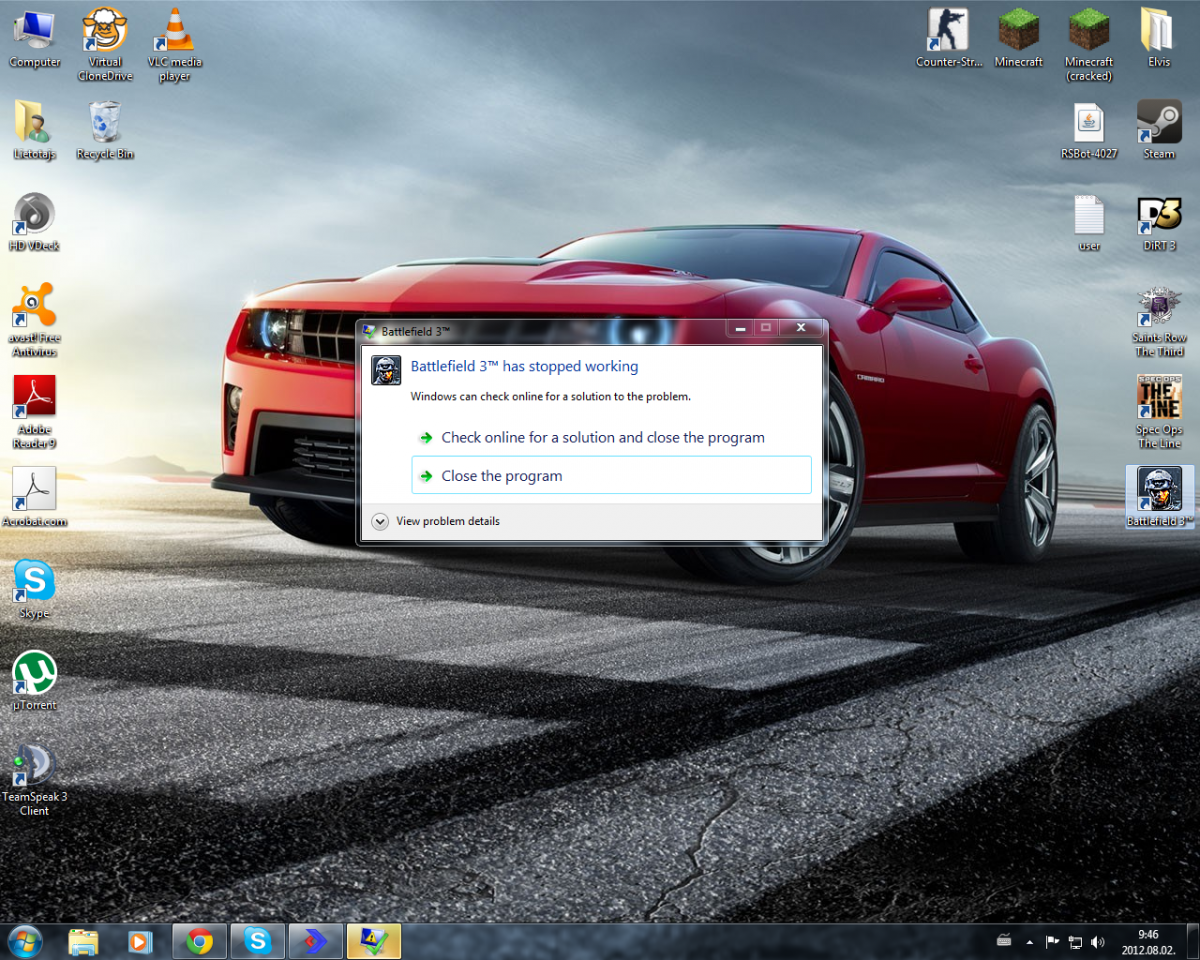Launch VLC media player shortcut
This screenshot has height=960, width=1200.
(x=175, y=44)
